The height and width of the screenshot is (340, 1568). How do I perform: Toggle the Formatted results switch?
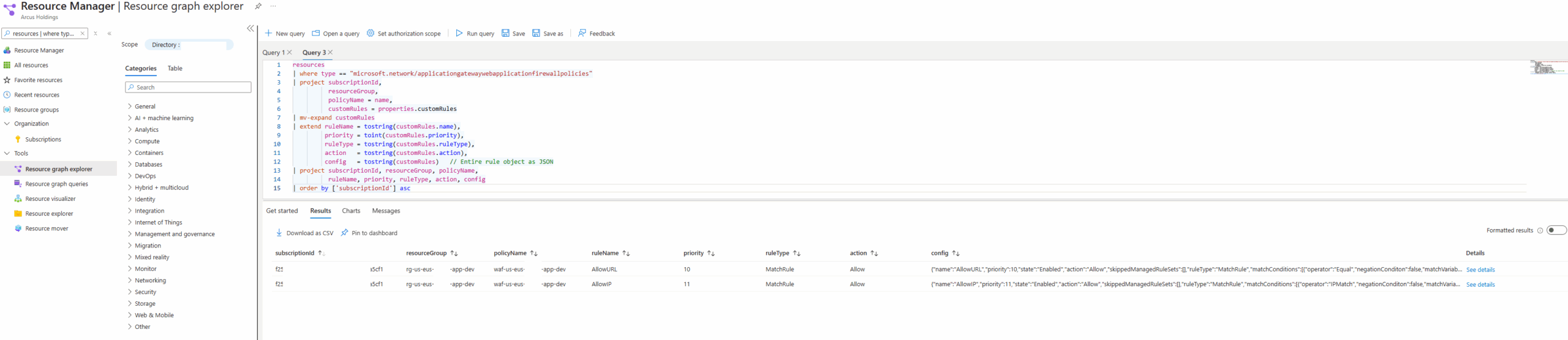click(x=1556, y=230)
